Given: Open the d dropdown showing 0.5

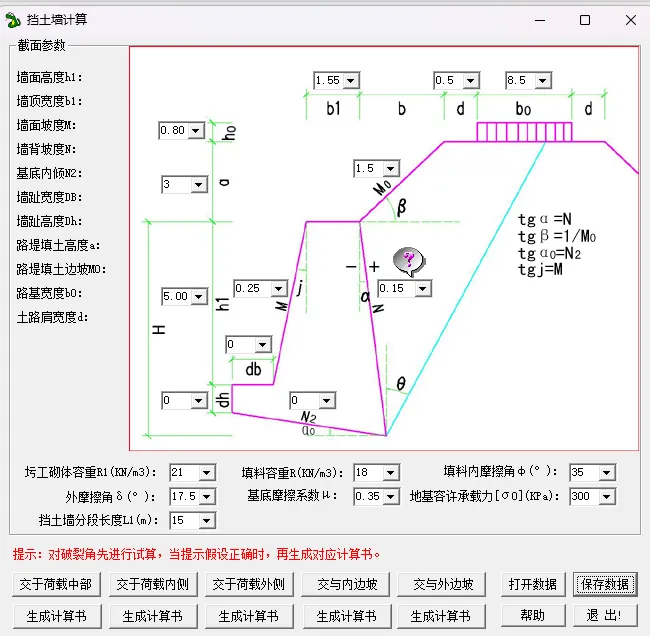Looking at the screenshot, I should (x=471, y=80).
